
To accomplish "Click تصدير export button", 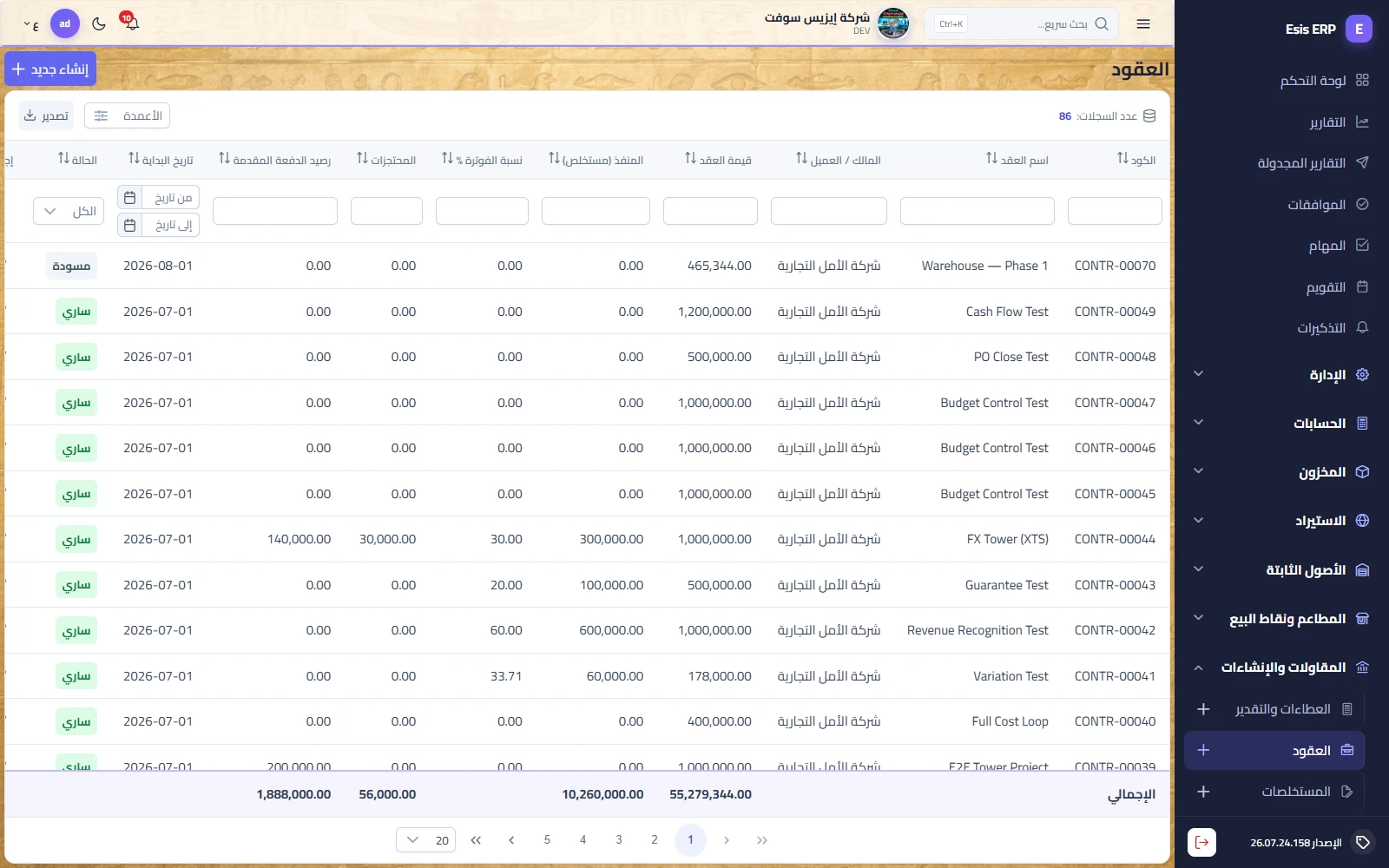I will point(46,115).
